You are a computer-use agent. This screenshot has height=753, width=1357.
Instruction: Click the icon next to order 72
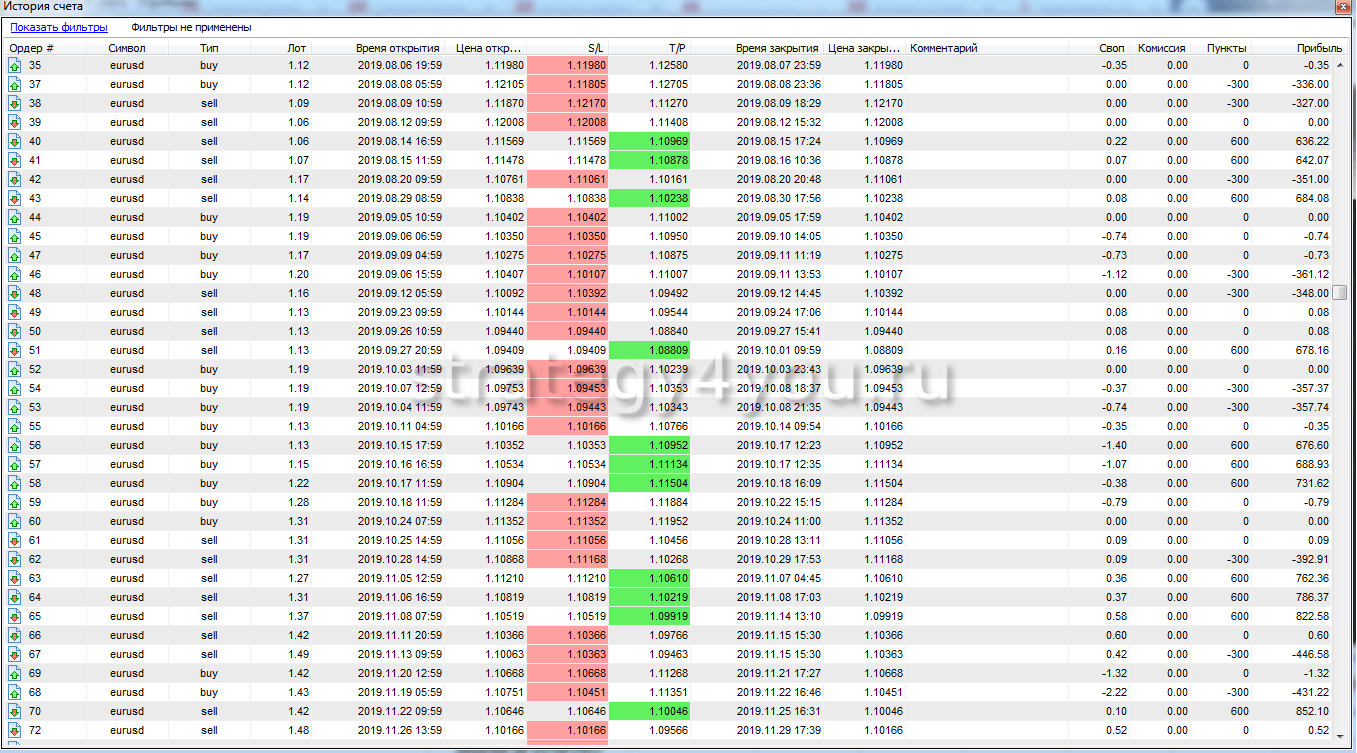click(x=15, y=730)
